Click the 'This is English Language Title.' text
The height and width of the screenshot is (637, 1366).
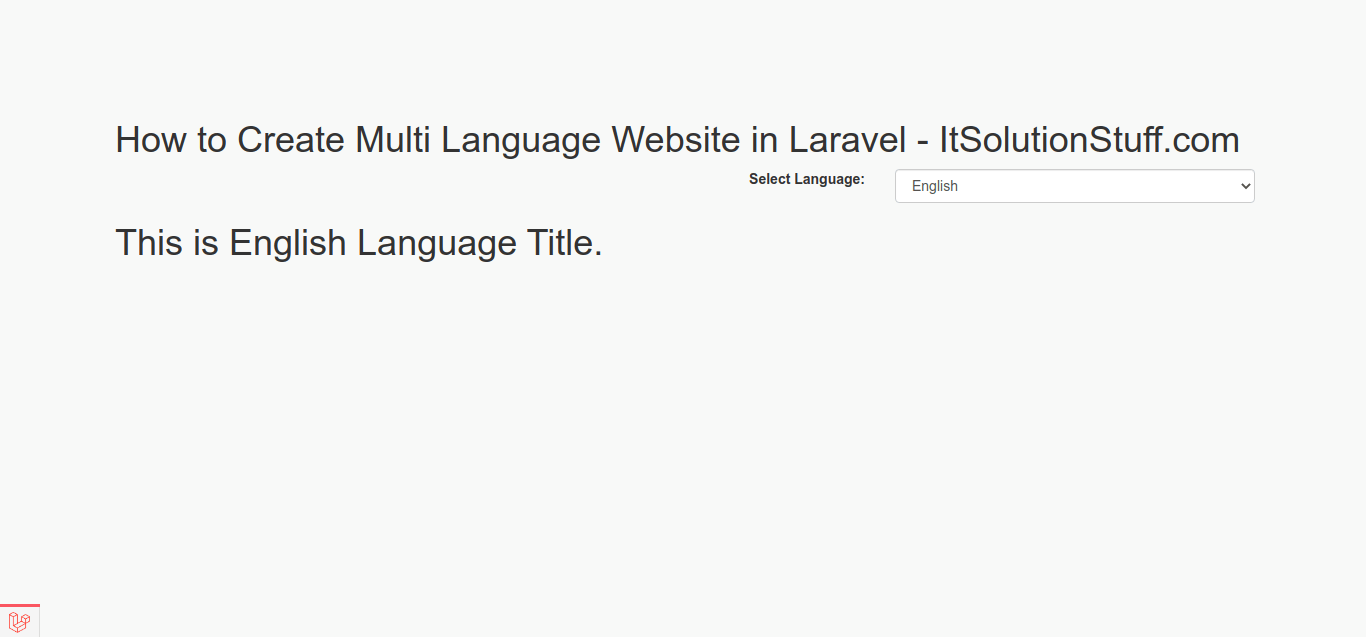click(359, 243)
